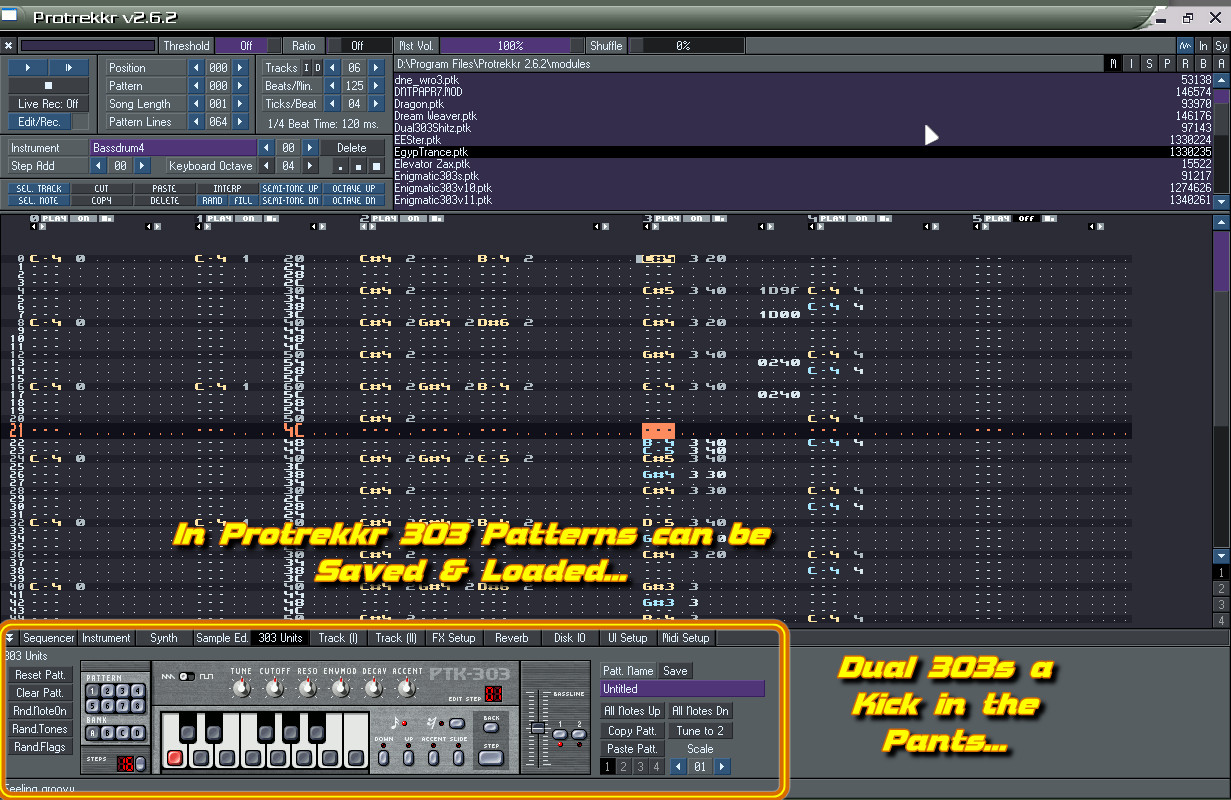The image size is (1231, 800).
Task: Increase Position value with right arrow
Action: [x=240, y=68]
